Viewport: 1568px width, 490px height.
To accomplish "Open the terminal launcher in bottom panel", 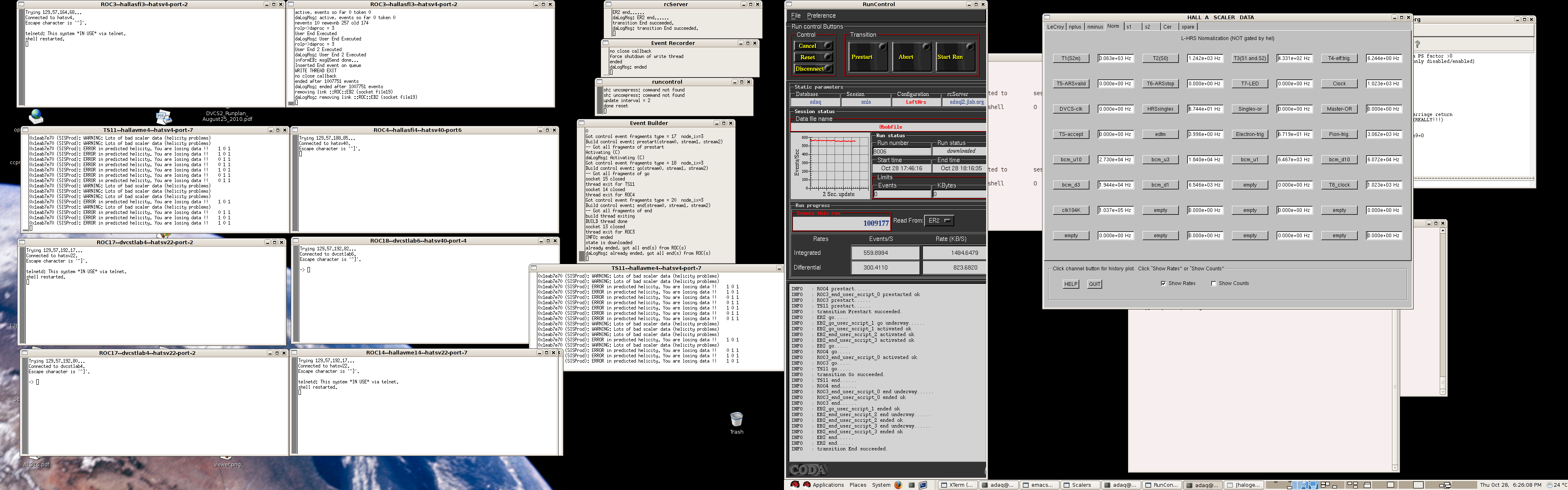I will coord(923,485).
